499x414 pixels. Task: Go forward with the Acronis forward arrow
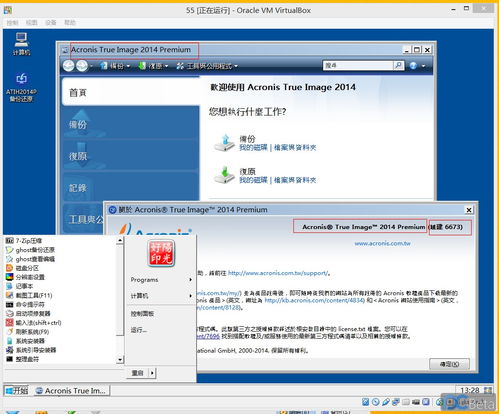(82, 66)
